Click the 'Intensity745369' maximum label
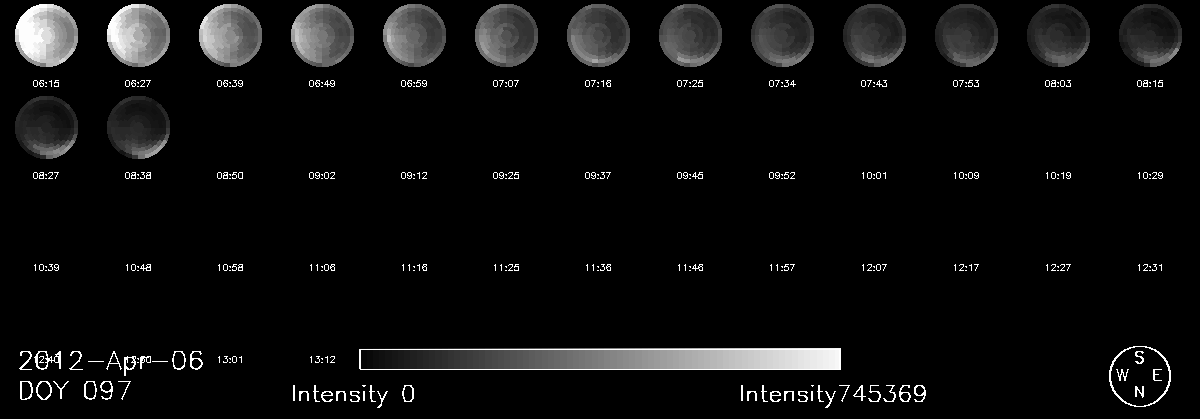The height and width of the screenshot is (419, 1200). pyautogui.click(x=833, y=394)
